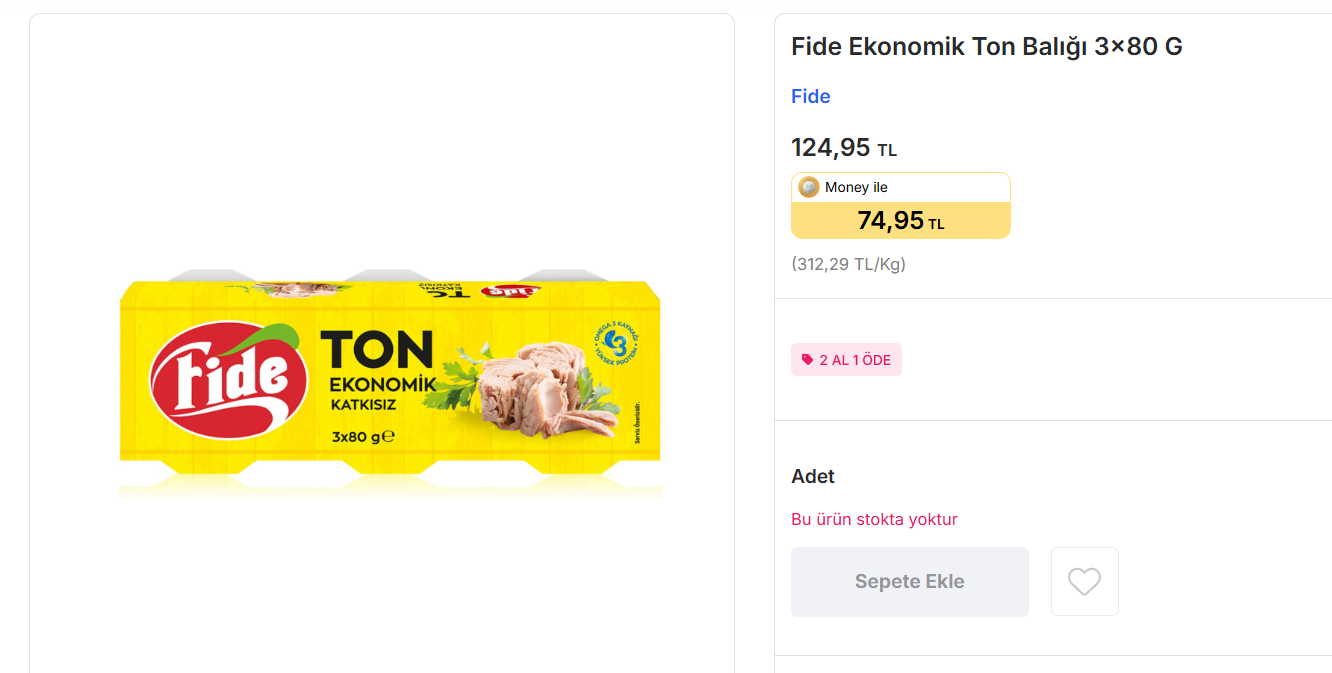Click the 3x80 g weight on package
Image resolution: width=1332 pixels, height=673 pixels.
tap(362, 436)
